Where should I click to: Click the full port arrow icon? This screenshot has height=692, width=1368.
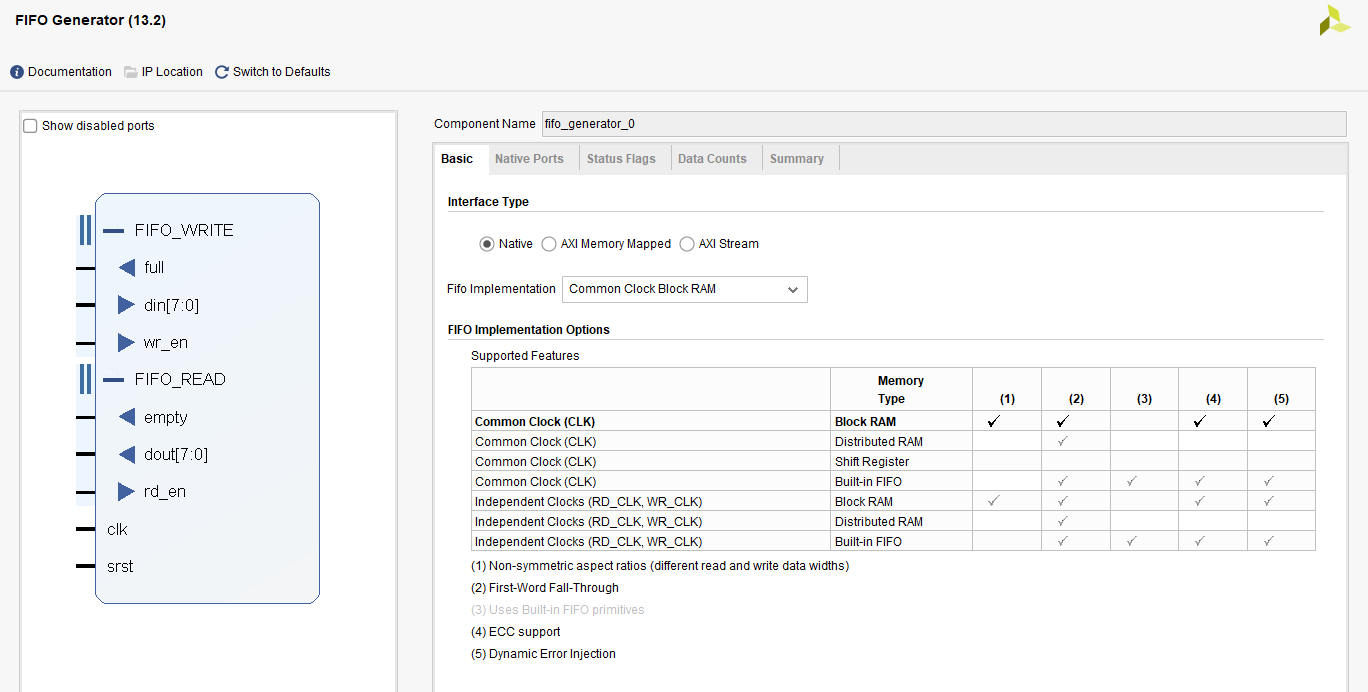126,267
